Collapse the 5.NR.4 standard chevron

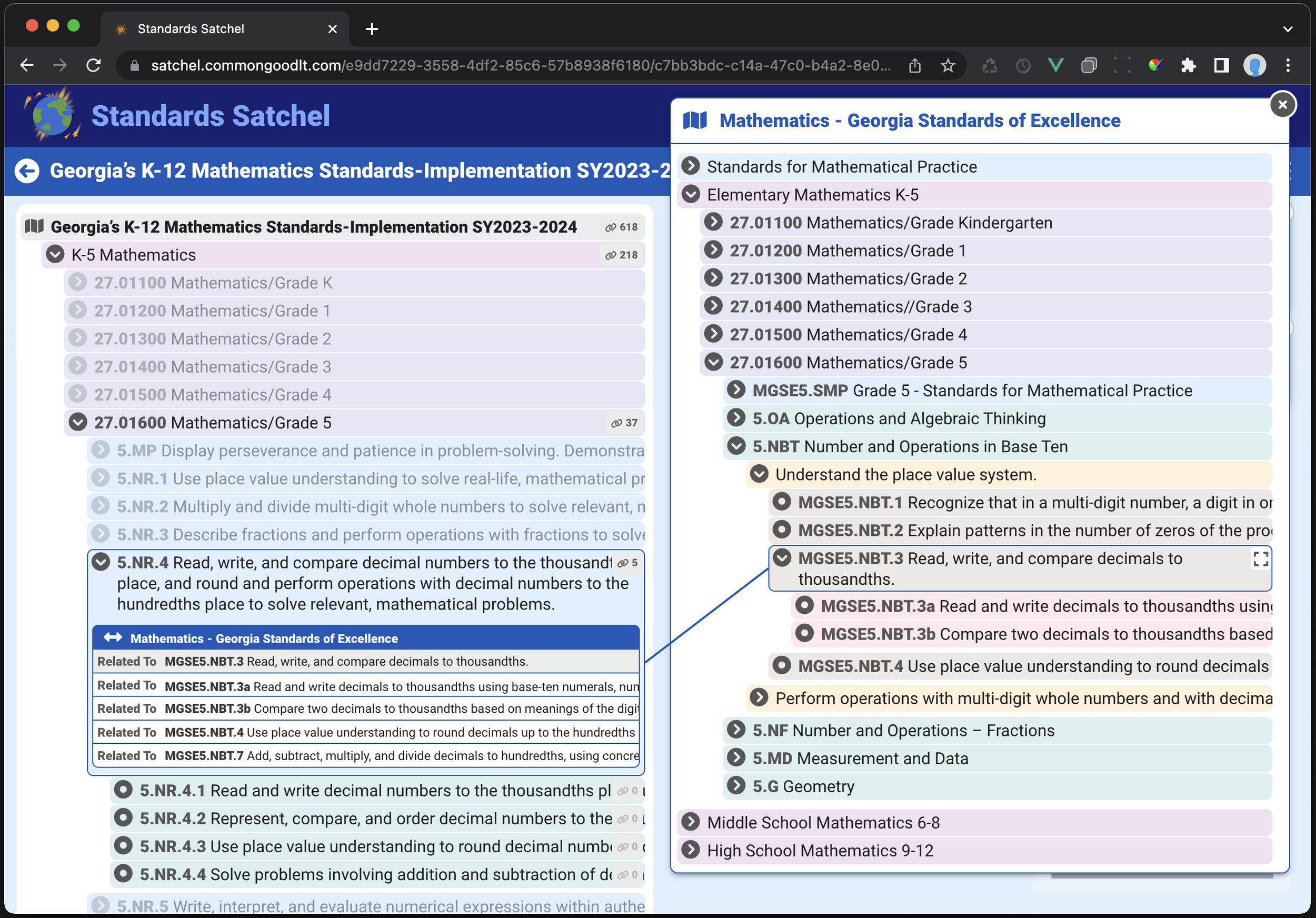101,562
